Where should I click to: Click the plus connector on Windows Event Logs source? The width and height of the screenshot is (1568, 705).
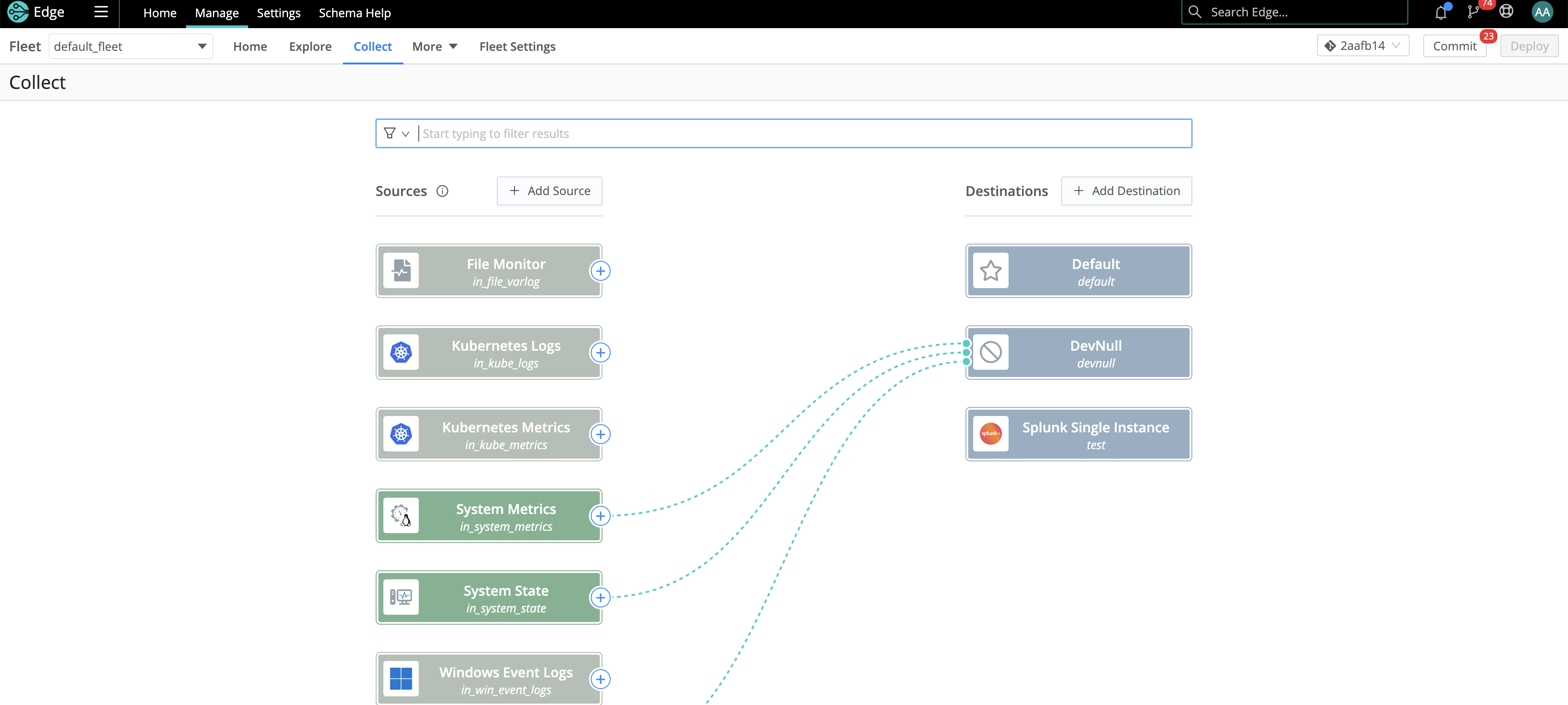[601, 679]
